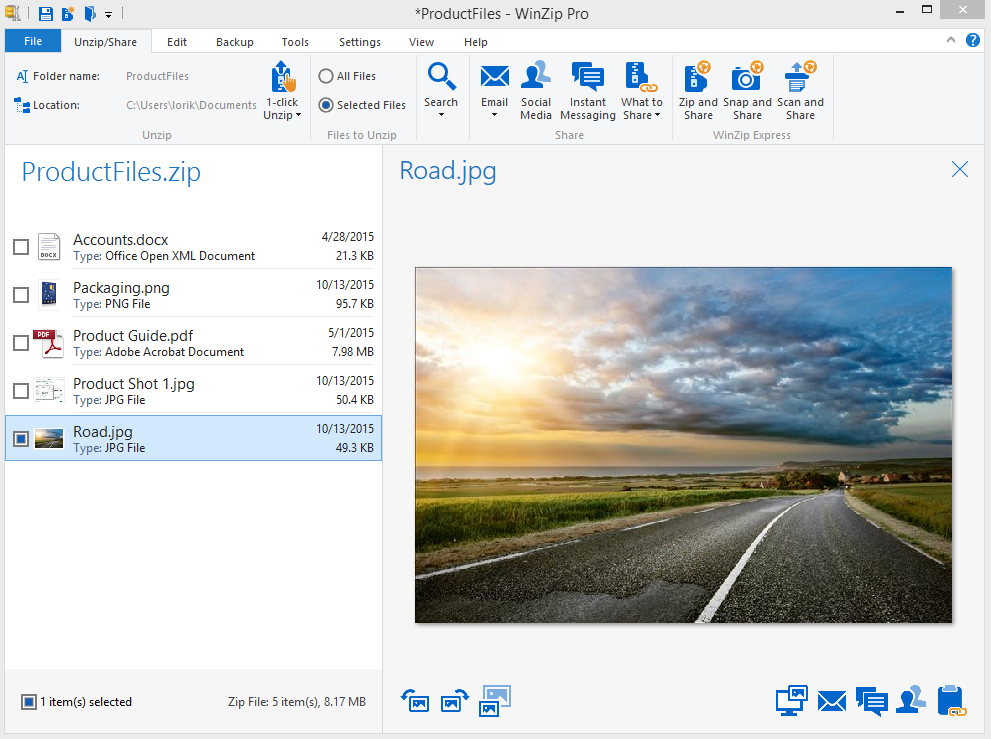The height and width of the screenshot is (739, 991).
Task: Click the Folder name rename icon
Action: click(22, 76)
